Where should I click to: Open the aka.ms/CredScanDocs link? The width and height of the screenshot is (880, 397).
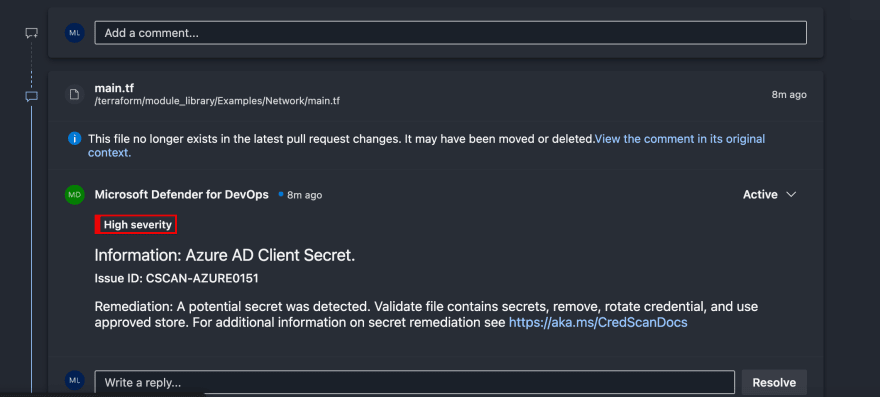coord(598,322)
